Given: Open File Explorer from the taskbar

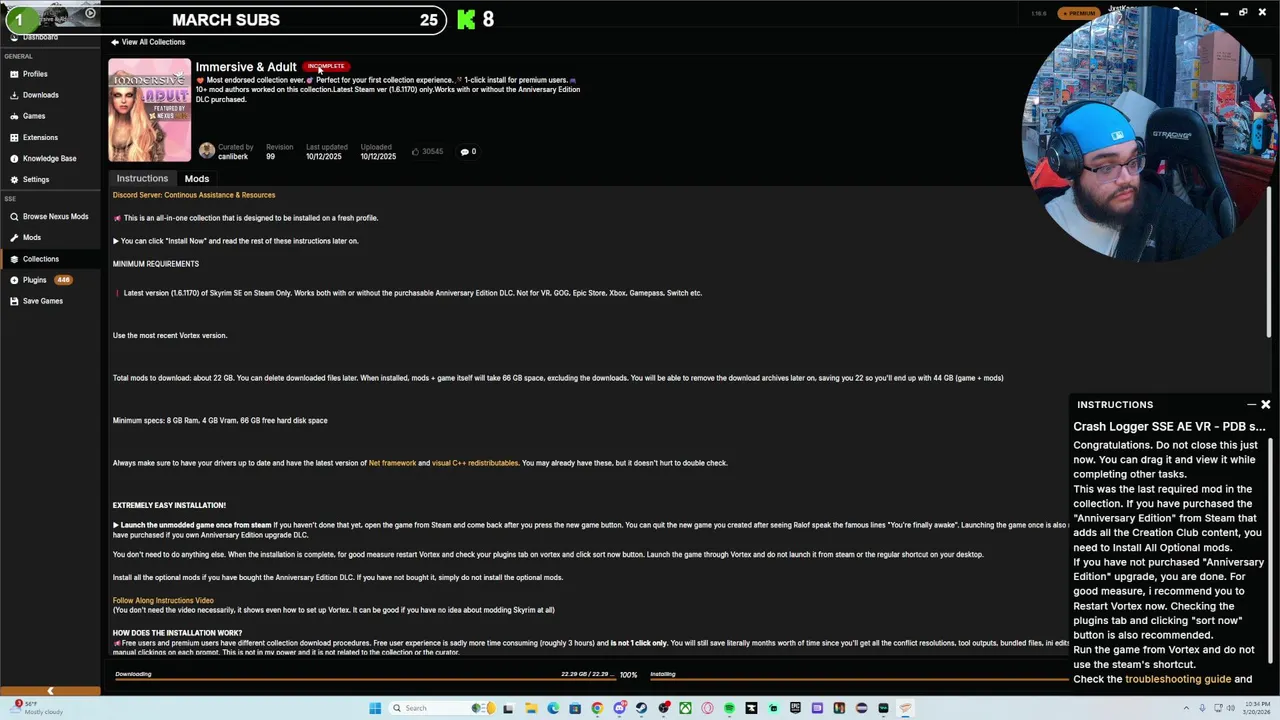Looking at the screenshot, I should click(531, 708).
